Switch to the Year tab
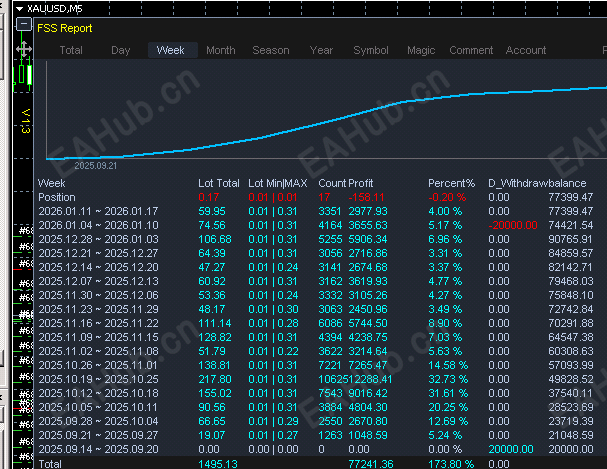This screenshot has width=607, height=469. pyautogui.click(x=321, y=50)
